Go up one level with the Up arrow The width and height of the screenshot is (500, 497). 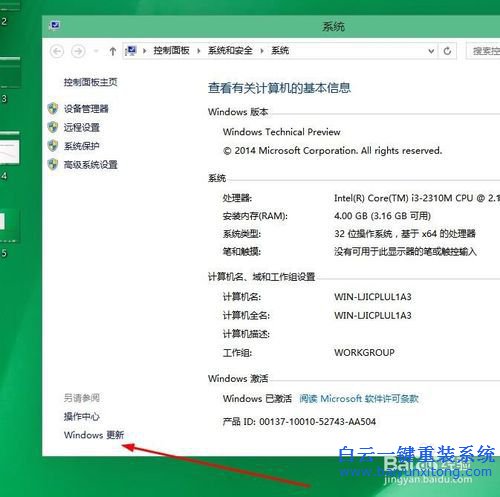pyautogui.click(x=113, y=51)
